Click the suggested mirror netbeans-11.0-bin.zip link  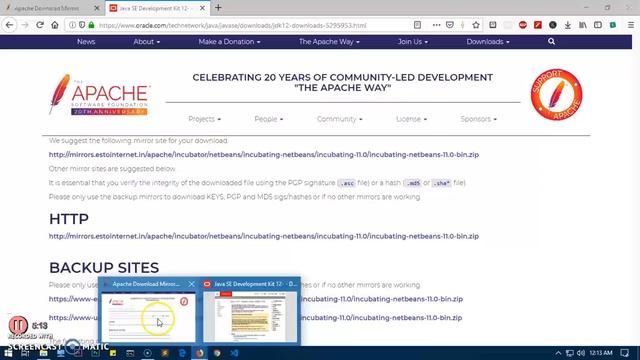(x=264, y=155)
